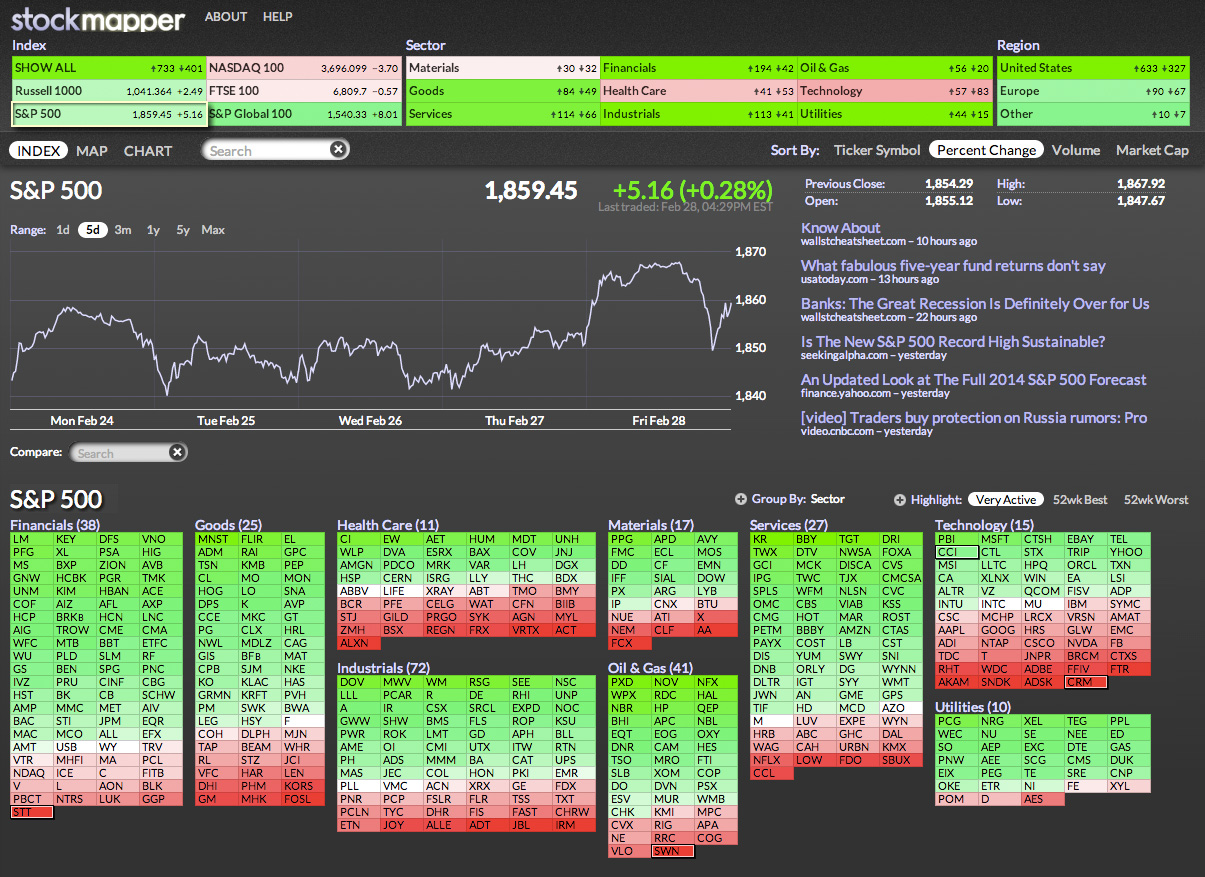Filter by the Technology sector button
Image resolution: width=1205 pixels, height=877 pixels.
[895, 91]
